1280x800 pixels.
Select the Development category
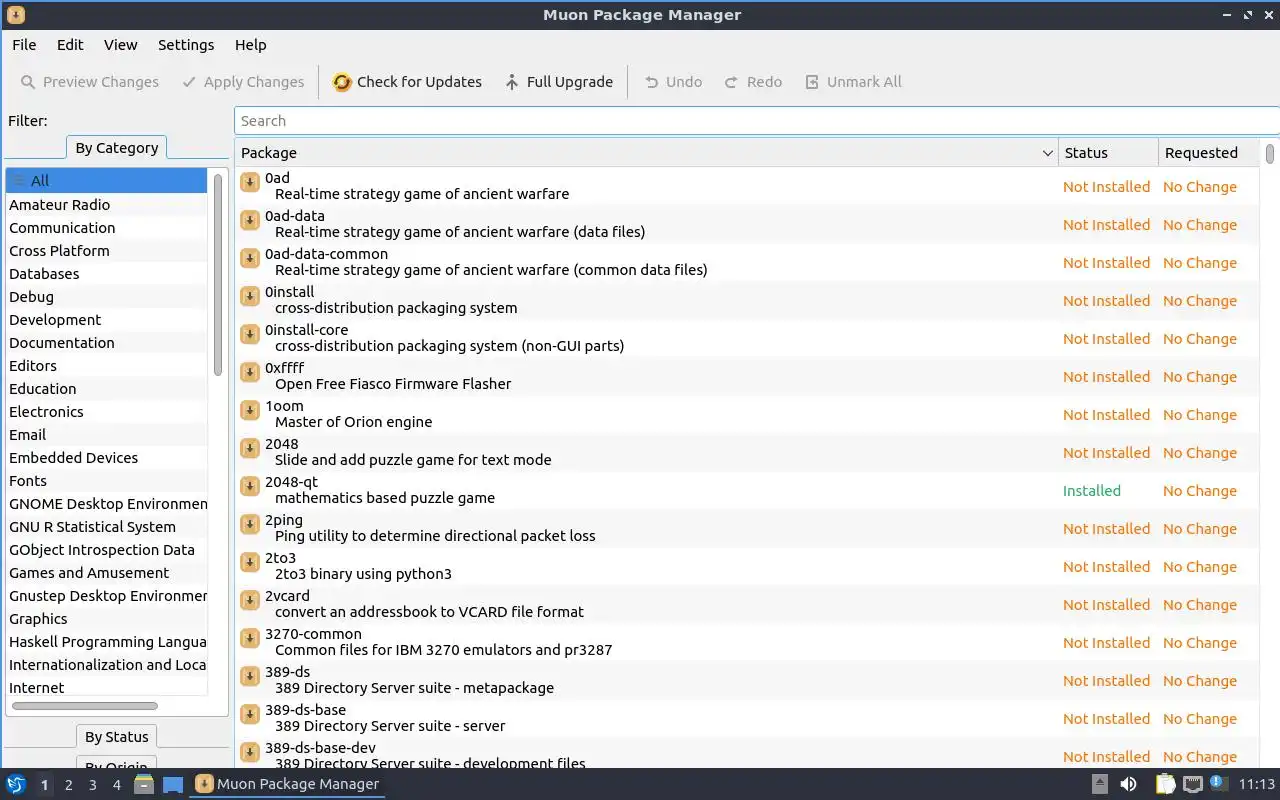pyautogui.click(x=106, y=320)
